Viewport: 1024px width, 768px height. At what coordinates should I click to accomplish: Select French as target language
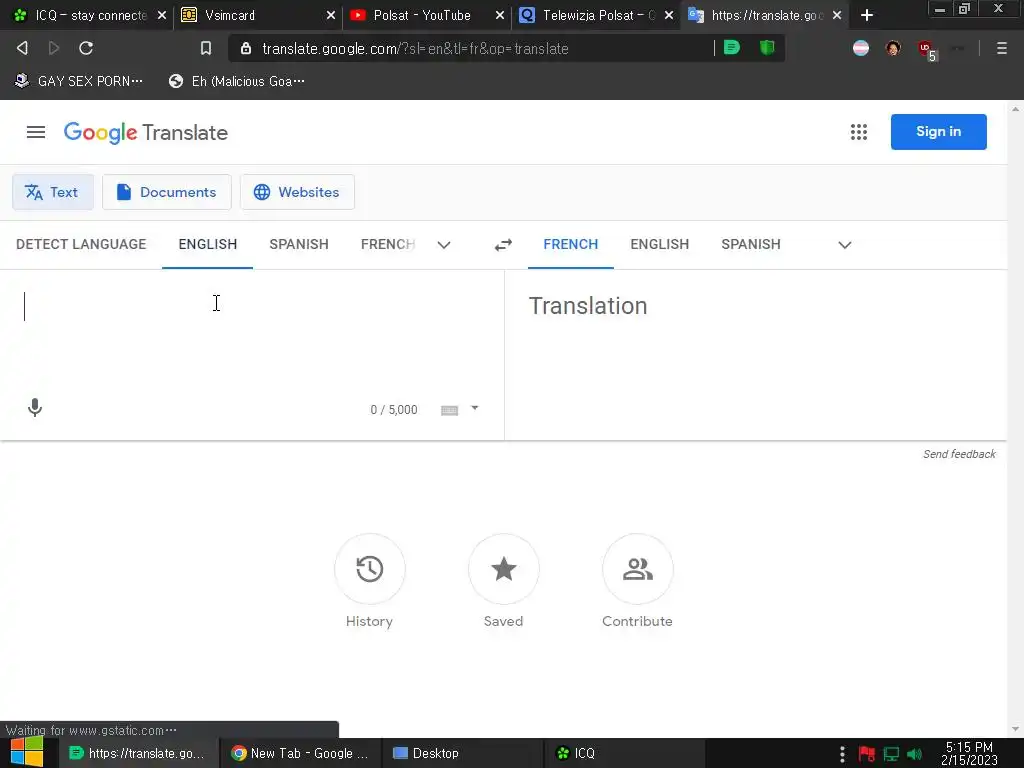(x=571, y=244)
